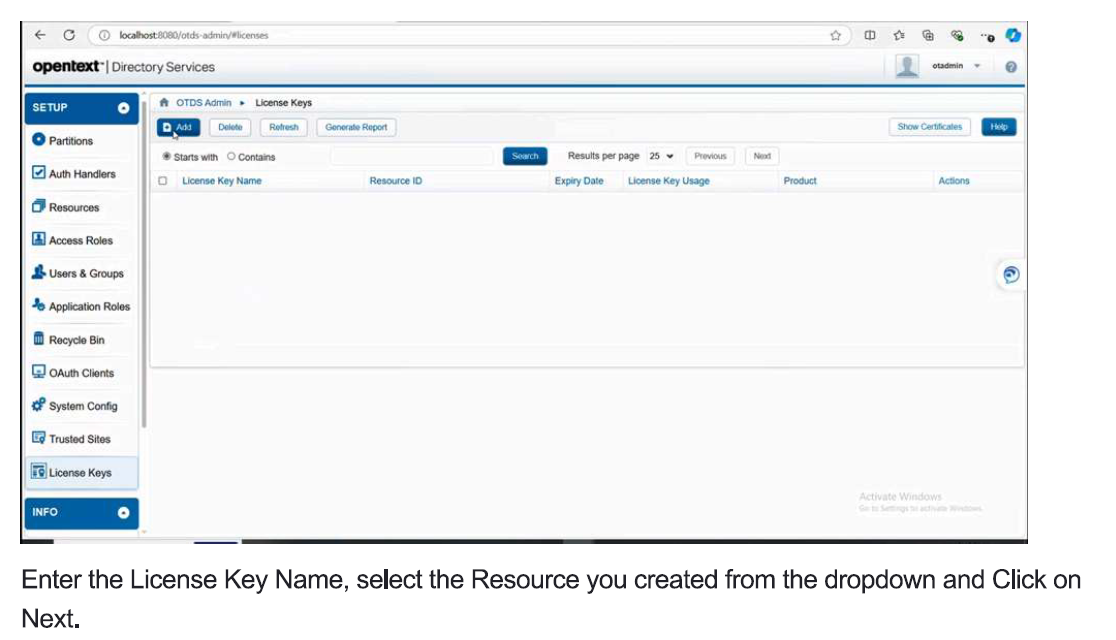Click the Add button

pyautogui.click(x=178, y=127)
